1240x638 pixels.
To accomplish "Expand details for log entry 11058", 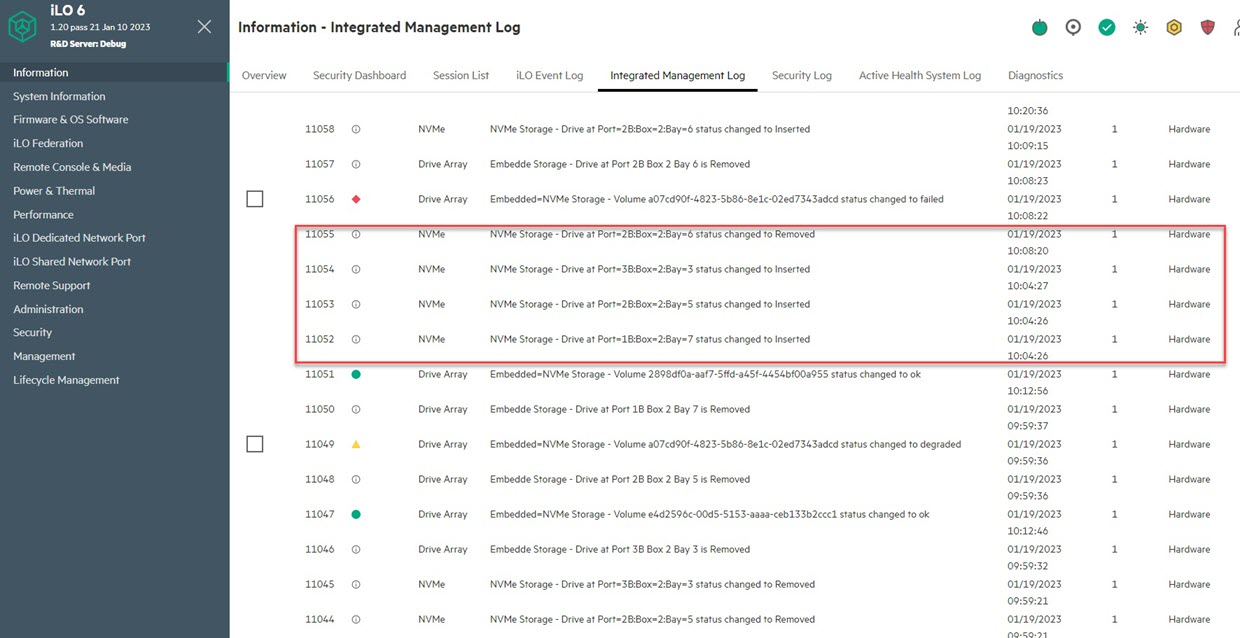I will point(356,128).
